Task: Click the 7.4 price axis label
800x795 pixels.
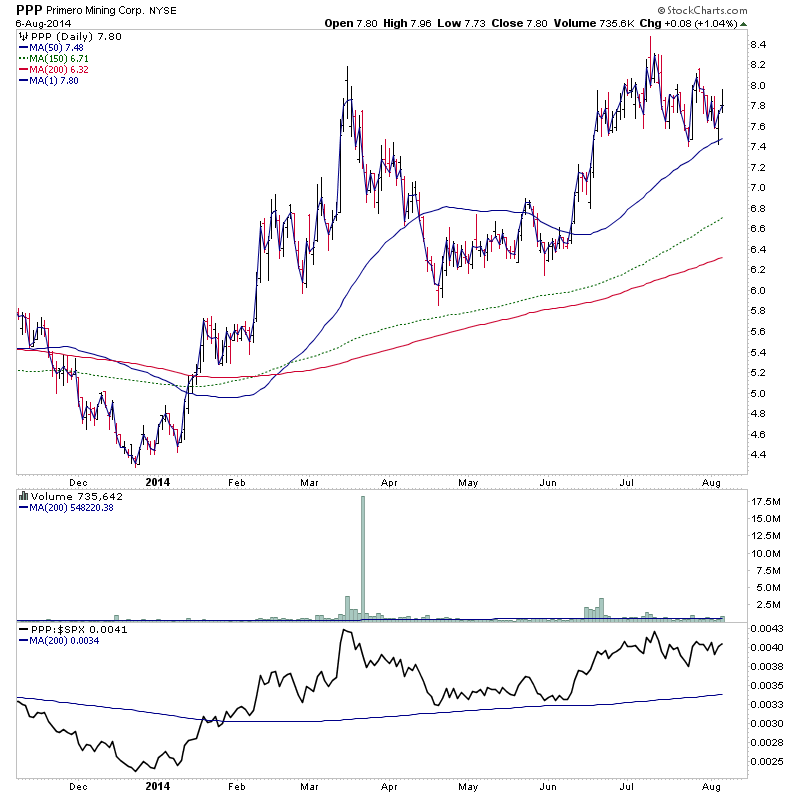Action: (x=758, y=147)
